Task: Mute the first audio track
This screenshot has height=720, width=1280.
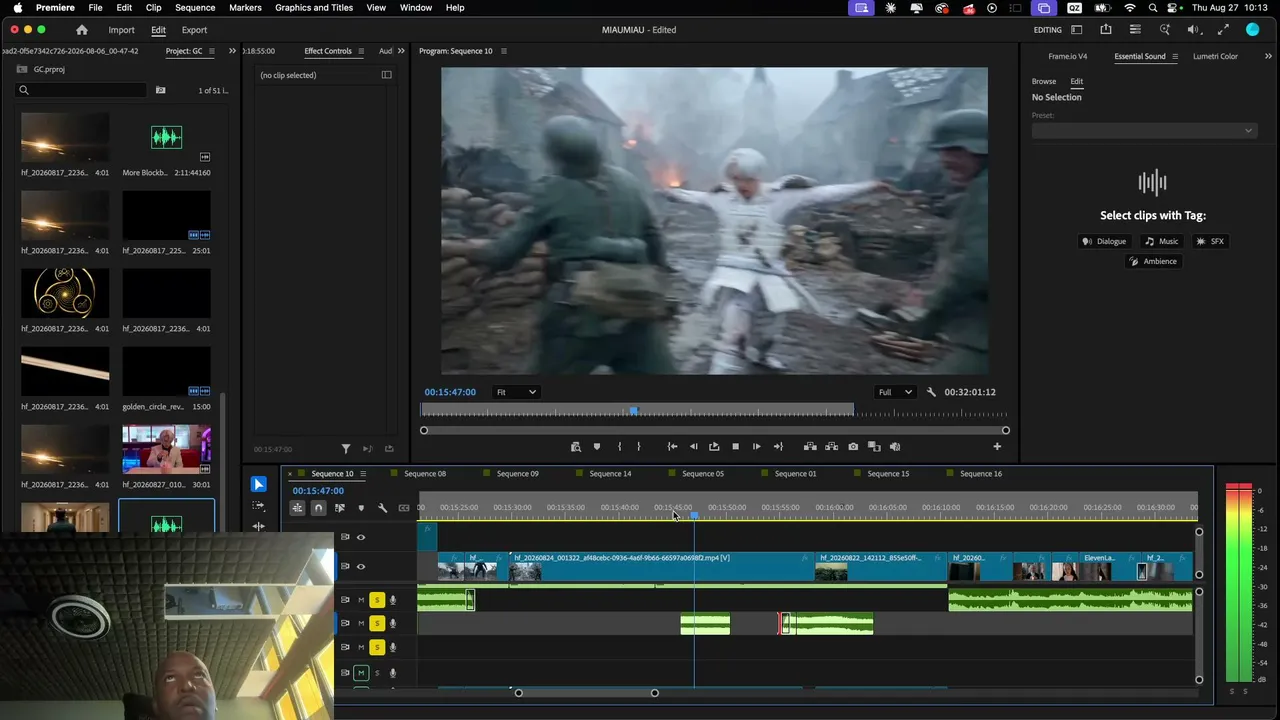Action: (361, 600)
